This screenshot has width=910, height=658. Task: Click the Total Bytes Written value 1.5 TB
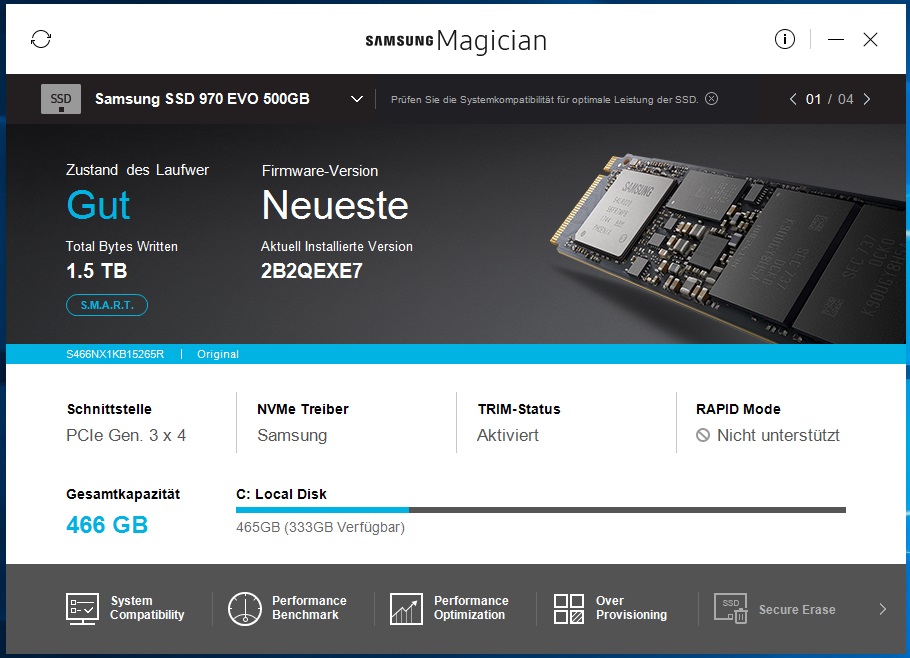coord(96,271)
